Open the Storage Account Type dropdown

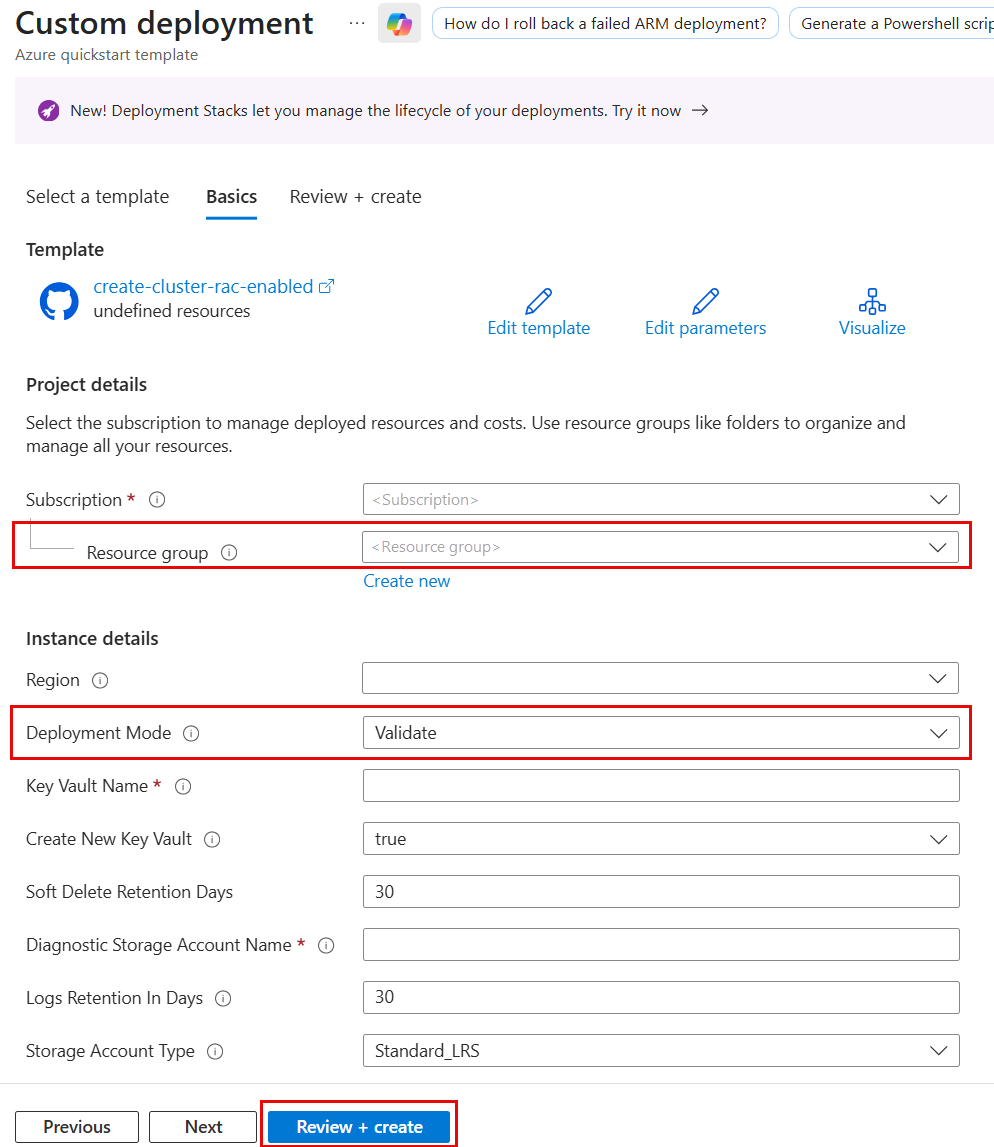click(x=660, y=1051)
